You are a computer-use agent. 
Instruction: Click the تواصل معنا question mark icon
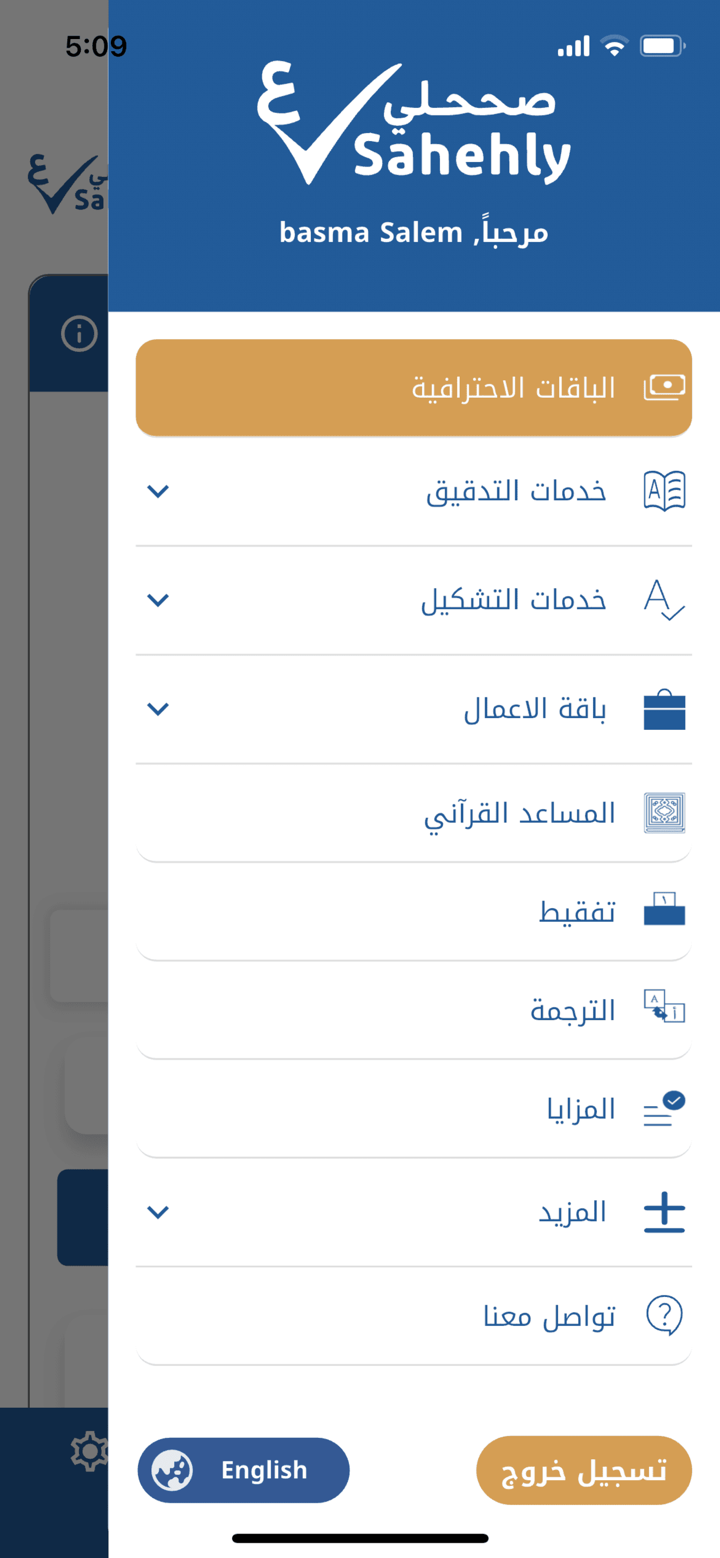click(663, 1316)
